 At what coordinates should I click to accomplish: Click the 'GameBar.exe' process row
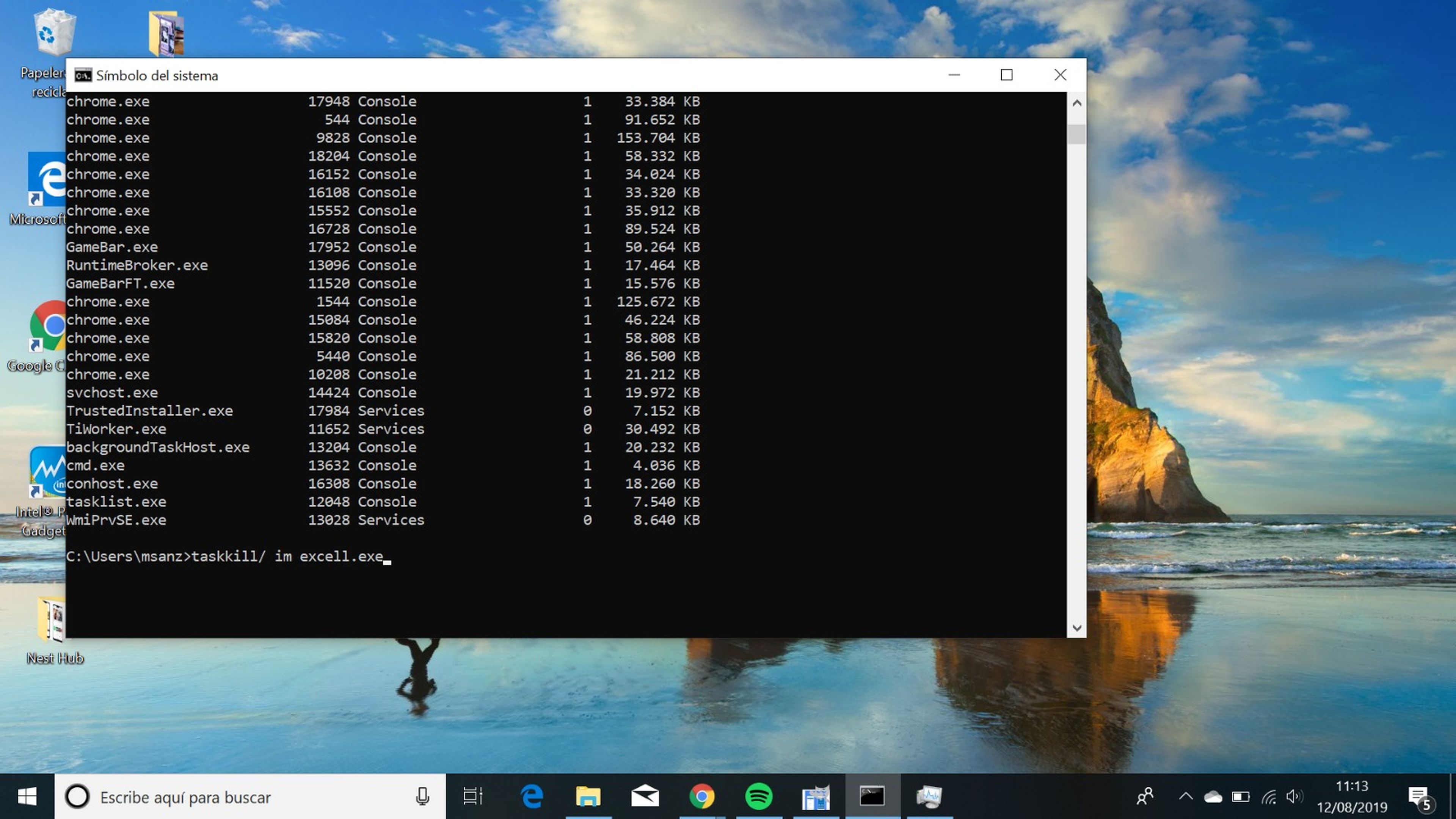click(x=383, y=247)
